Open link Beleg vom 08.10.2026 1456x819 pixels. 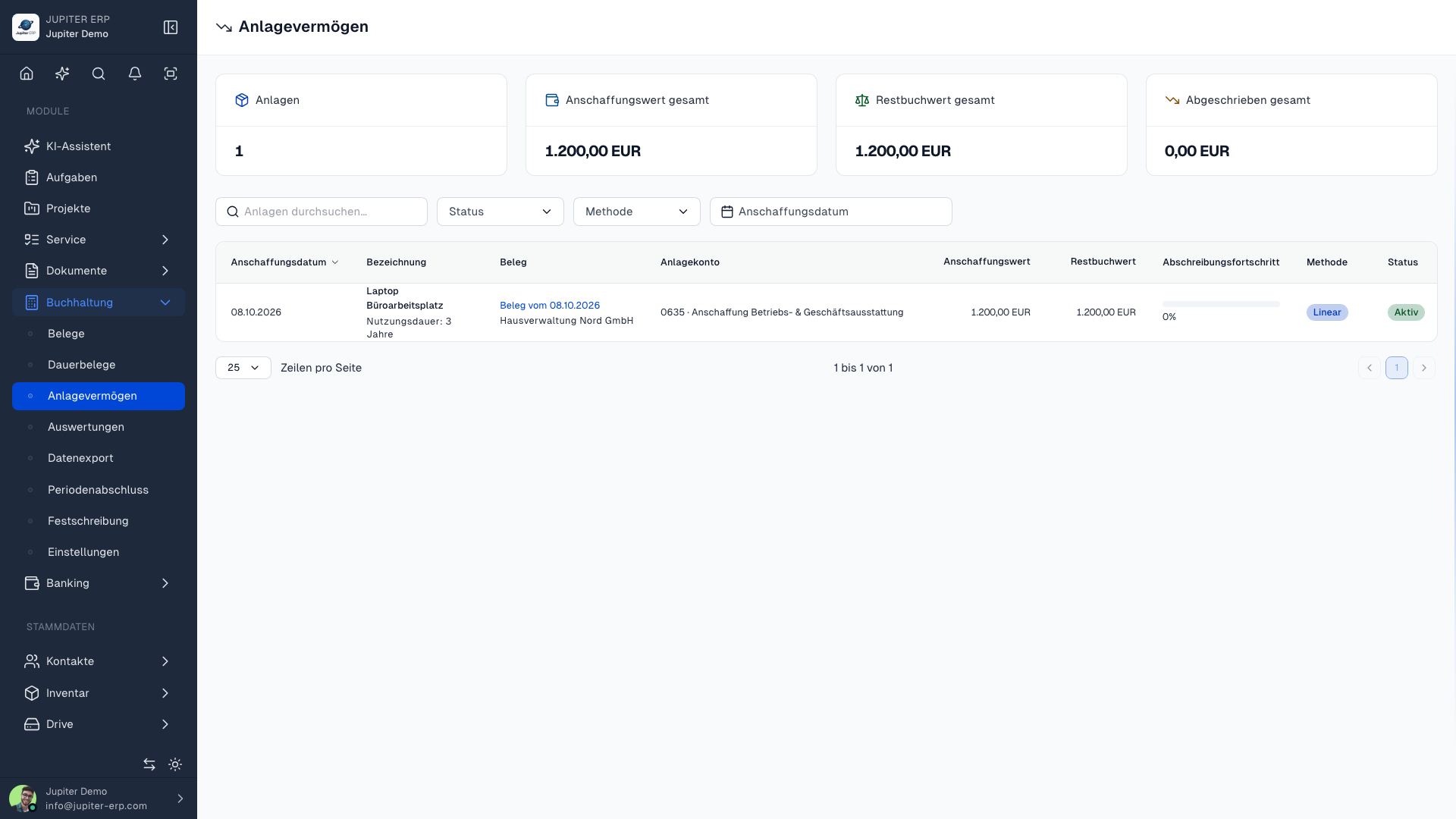click(550, 306)
